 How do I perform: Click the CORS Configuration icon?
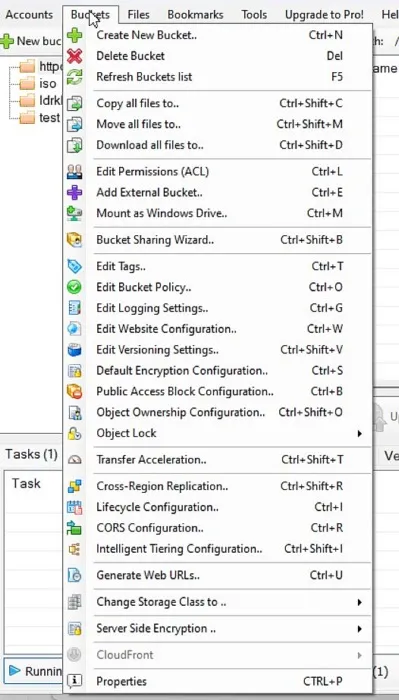click(75, 528)
